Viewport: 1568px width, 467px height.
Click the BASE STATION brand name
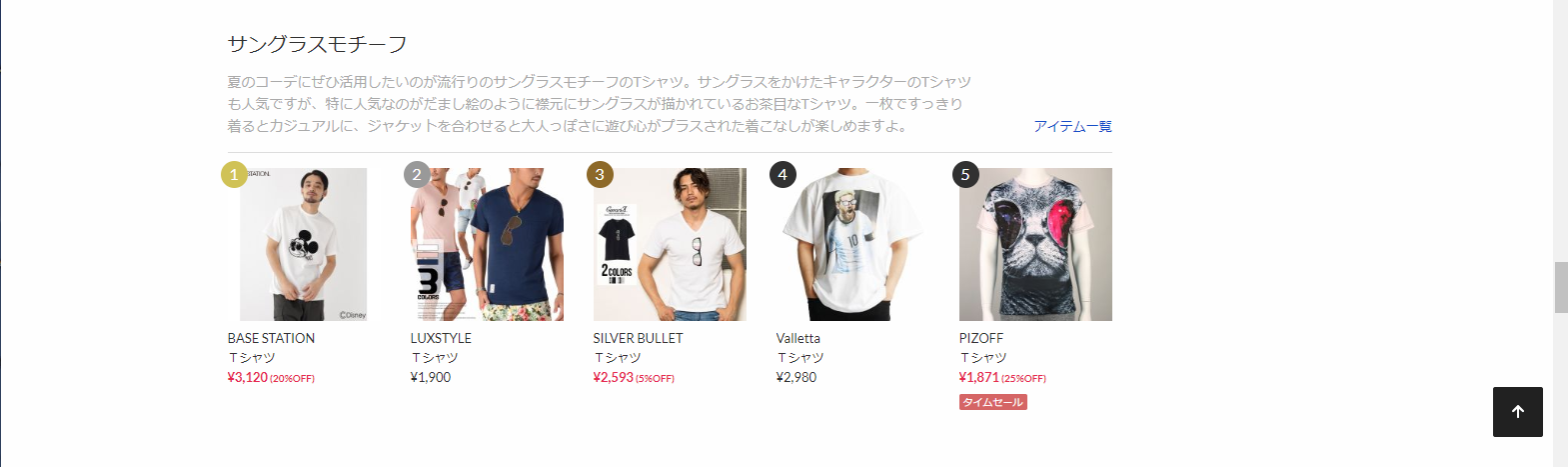pyautogui.click(x=271, y=338)
